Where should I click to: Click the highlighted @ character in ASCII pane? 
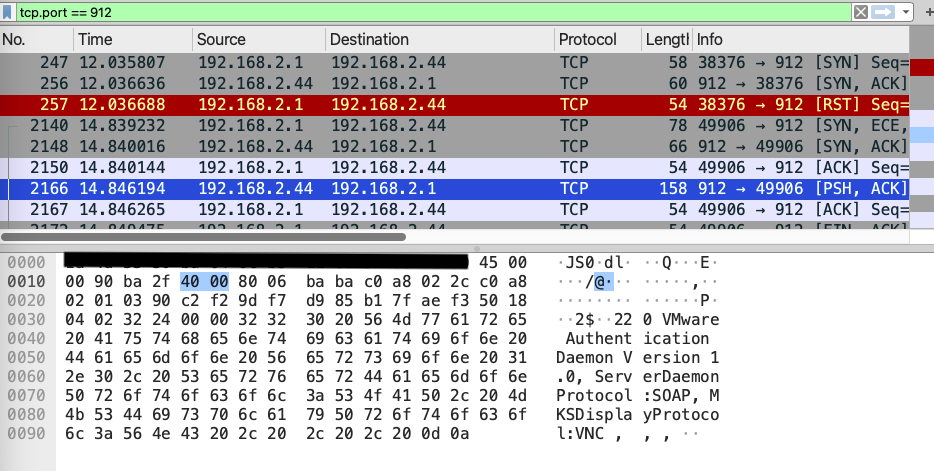599,282
